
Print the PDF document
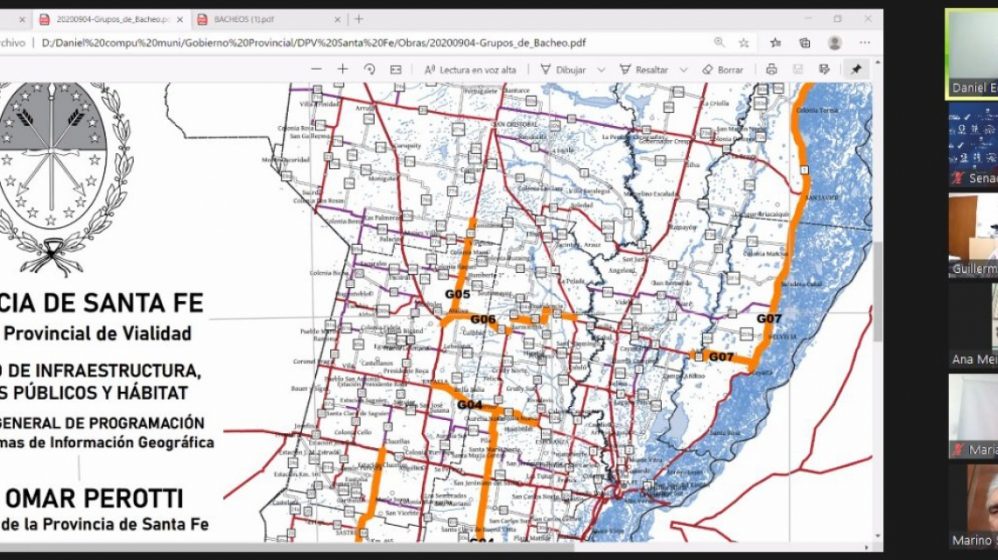coord(771,69)
